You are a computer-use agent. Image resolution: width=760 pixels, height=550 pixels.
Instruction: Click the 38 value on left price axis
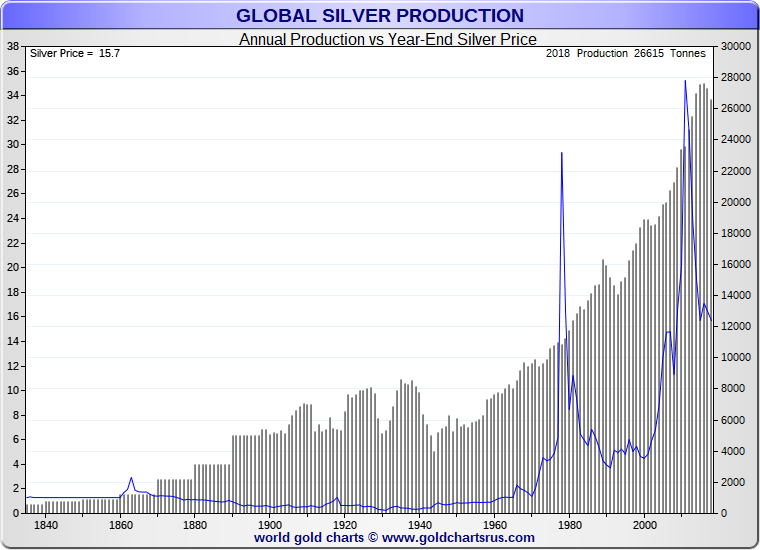(x=13, y=47)
